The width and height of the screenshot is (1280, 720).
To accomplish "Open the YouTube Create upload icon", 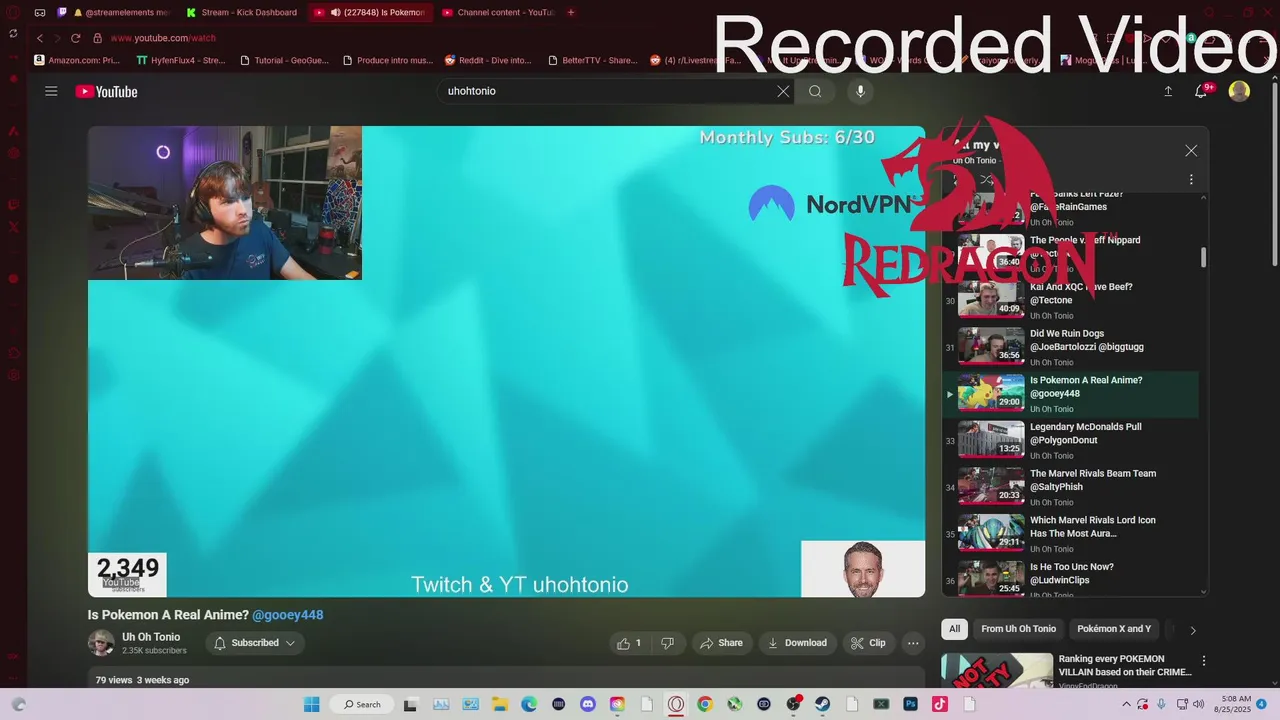I will [x=1168, y=91].
